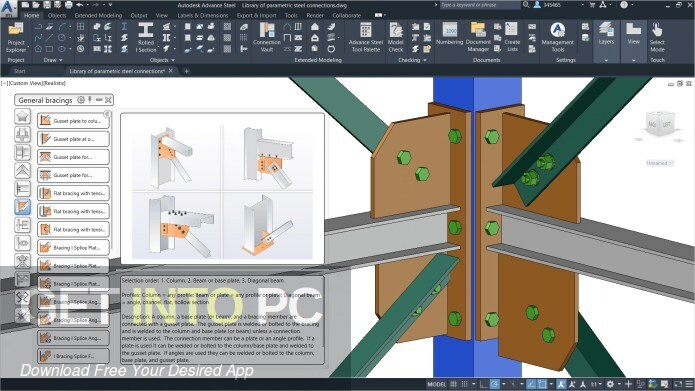Select the highlighted bracing category icon
Viewport: 695px width, 391px height.
click(23, 207)
